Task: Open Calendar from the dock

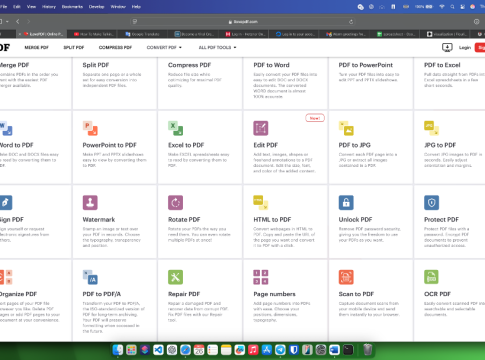Action: click(199, 350)
